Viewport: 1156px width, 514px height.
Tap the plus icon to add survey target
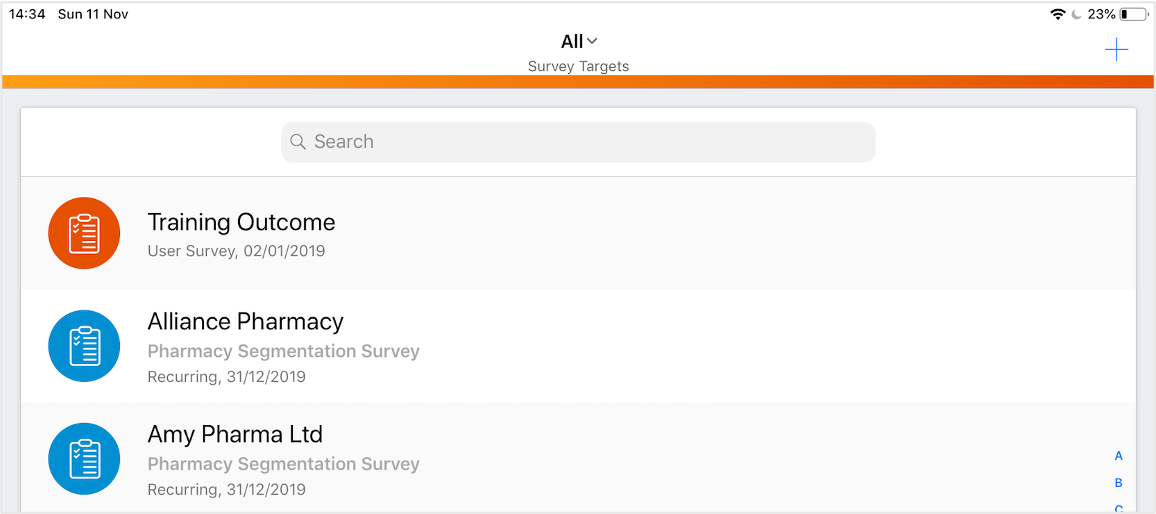click(x=1116, y=50)
